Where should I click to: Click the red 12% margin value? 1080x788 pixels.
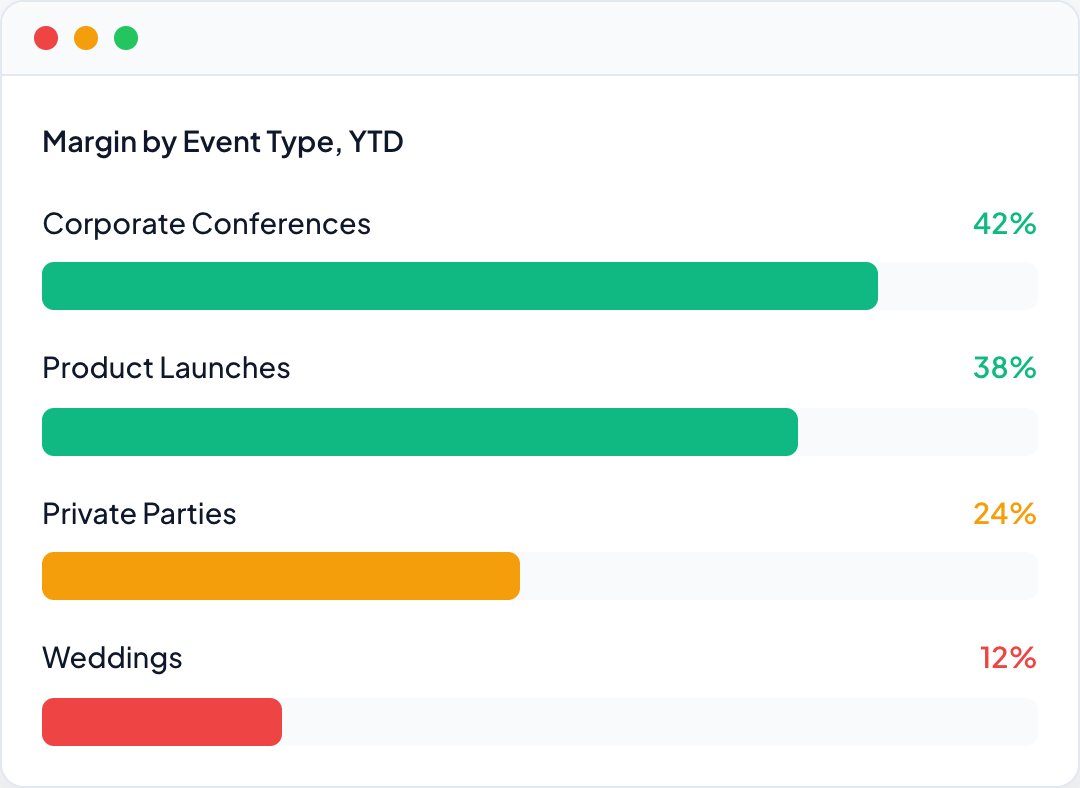1007,658
